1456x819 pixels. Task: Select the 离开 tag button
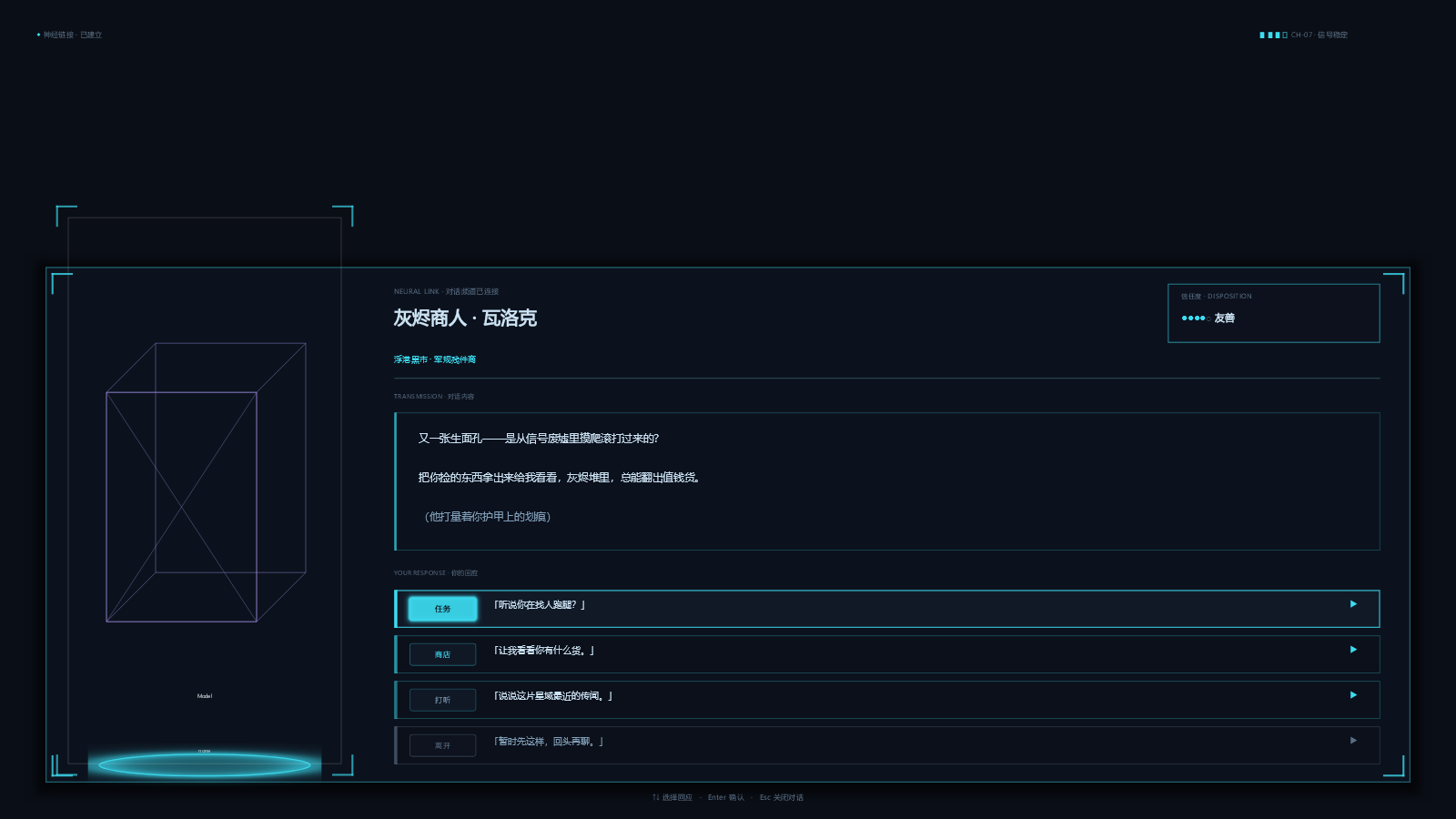pyautogui.click(x=442, y=745)
